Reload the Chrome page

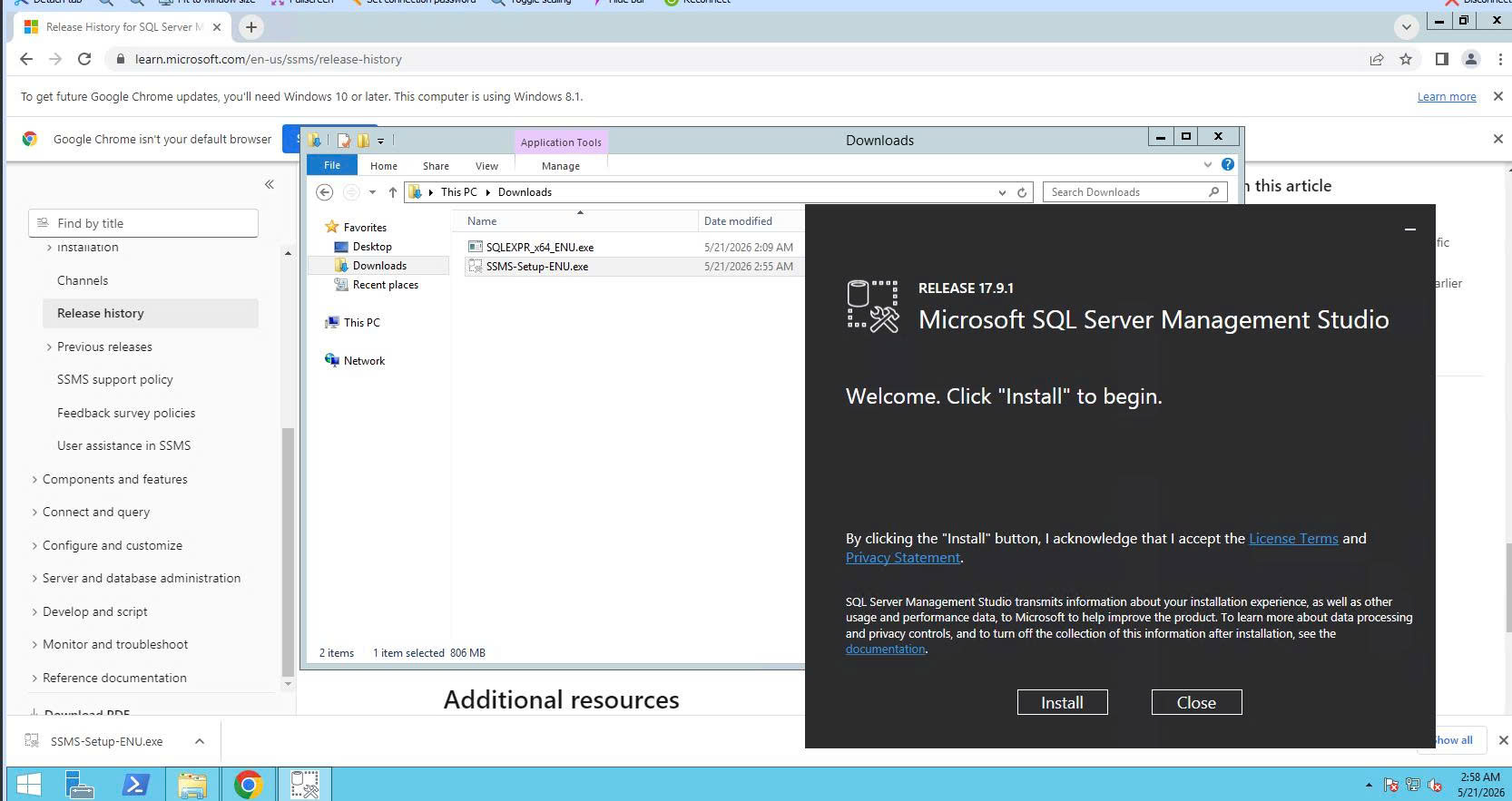click(x=84, y=59)
